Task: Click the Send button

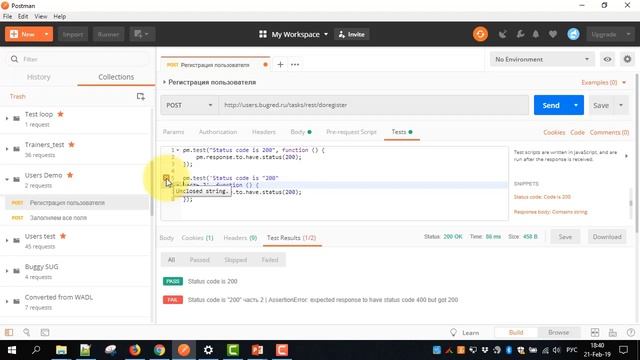Action: click(x=551, y=105)
